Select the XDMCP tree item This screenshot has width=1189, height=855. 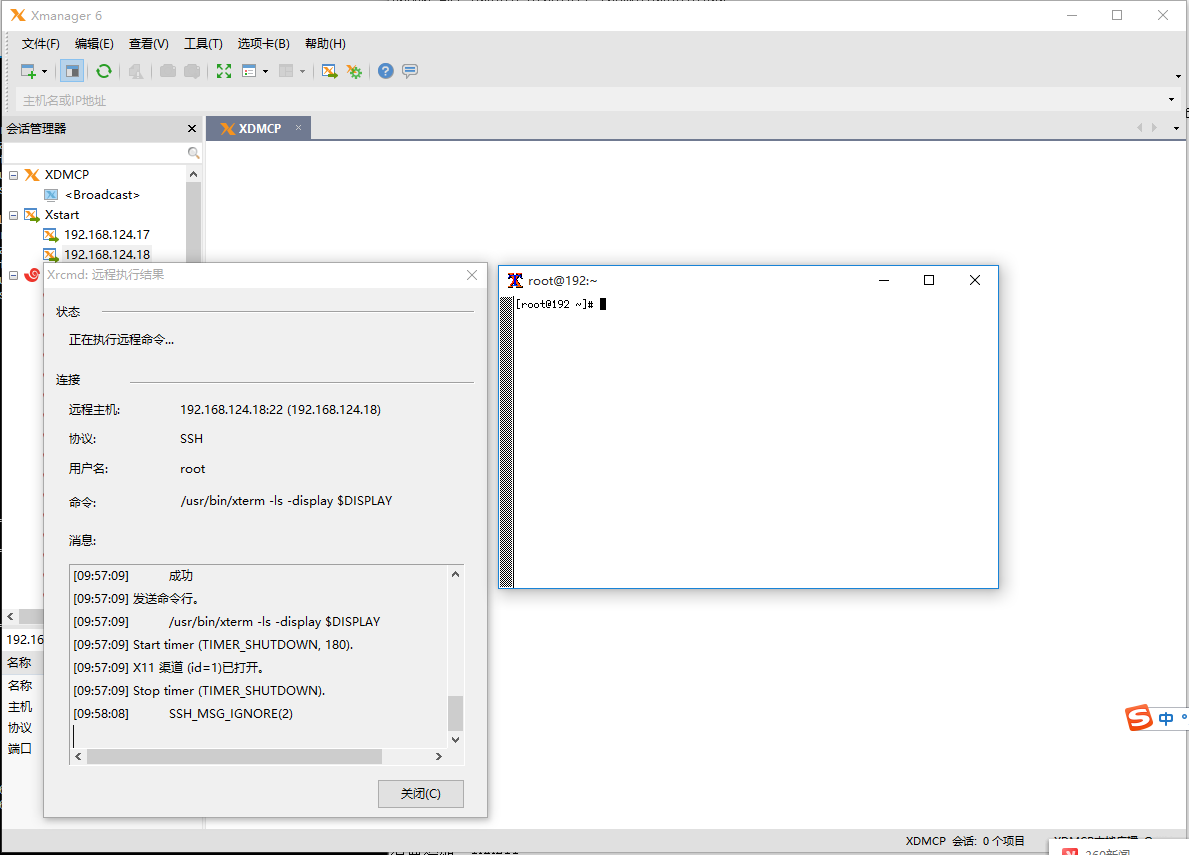point(67,174)
